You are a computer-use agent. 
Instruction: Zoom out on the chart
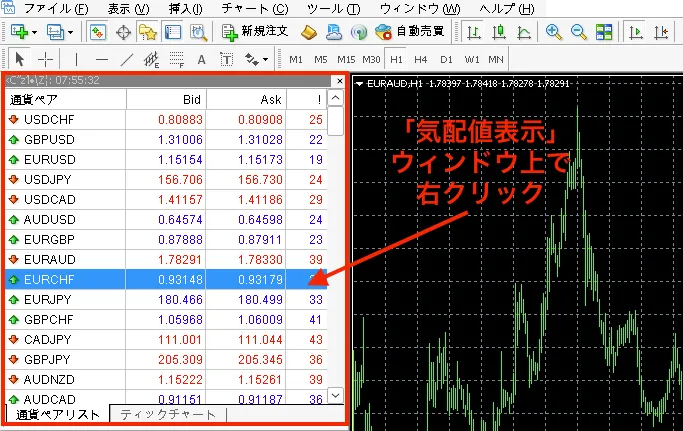coord(578,32)
